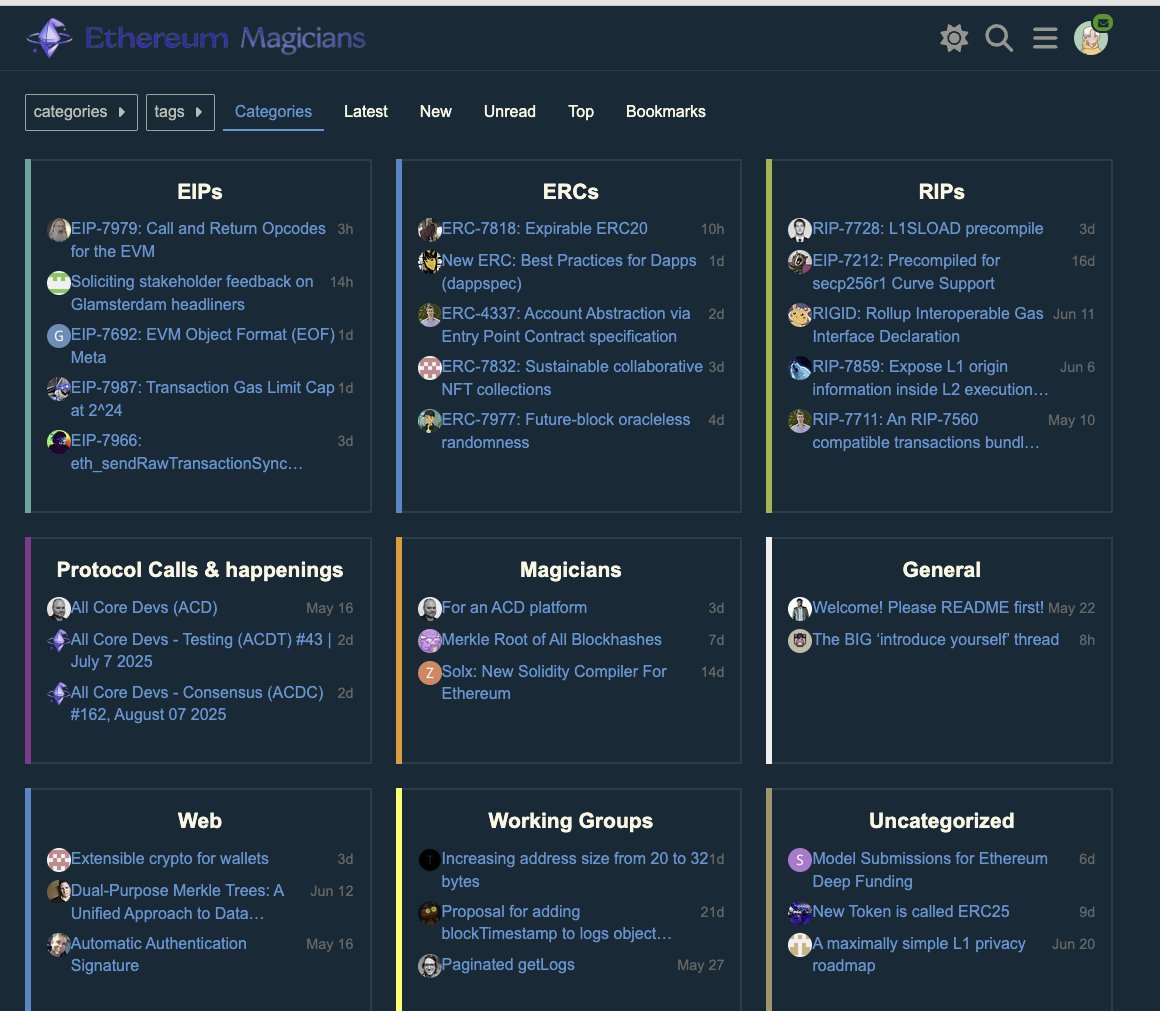Click avatar beside New ERC Best Practices topic
1160x1011 pixels.
(x=429, y=261)
